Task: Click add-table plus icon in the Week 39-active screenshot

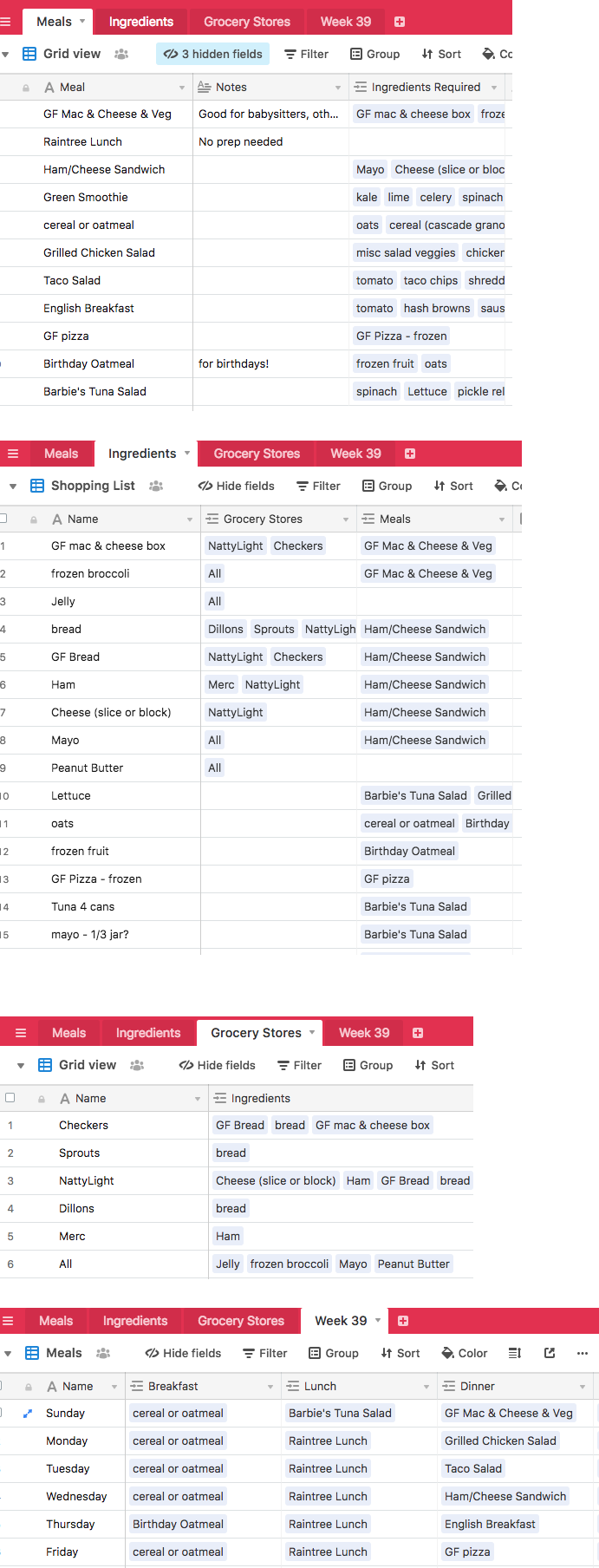Action: [x=403, y=1321]
